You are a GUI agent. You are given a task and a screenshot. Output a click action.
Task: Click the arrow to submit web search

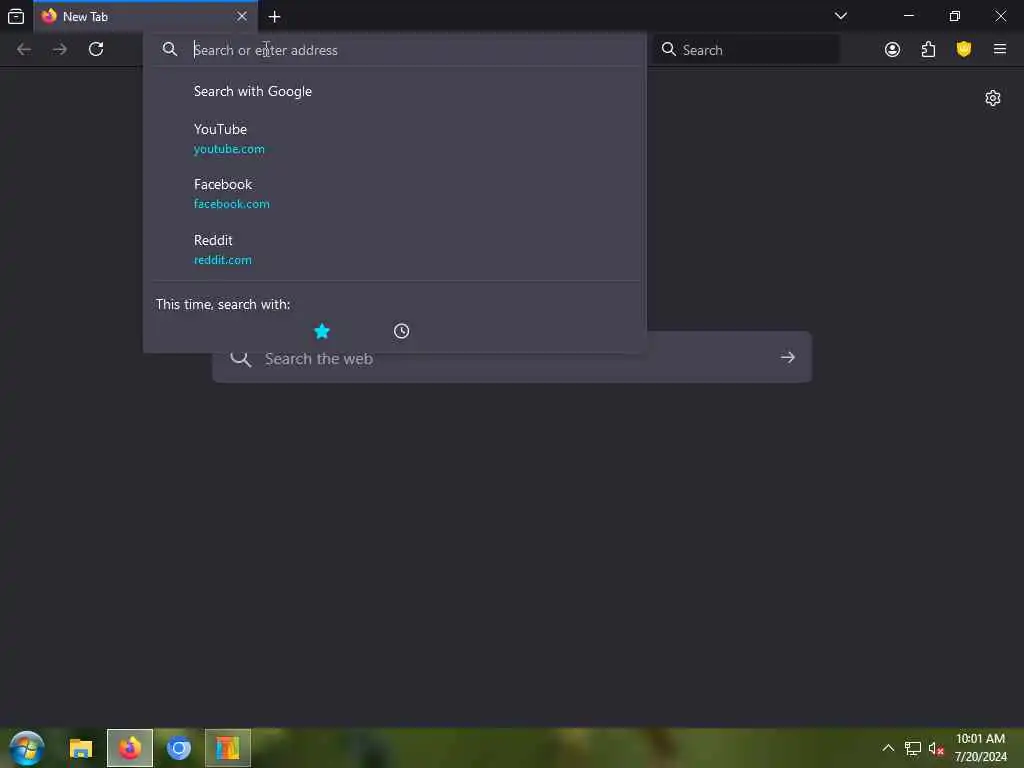[788, 357]
